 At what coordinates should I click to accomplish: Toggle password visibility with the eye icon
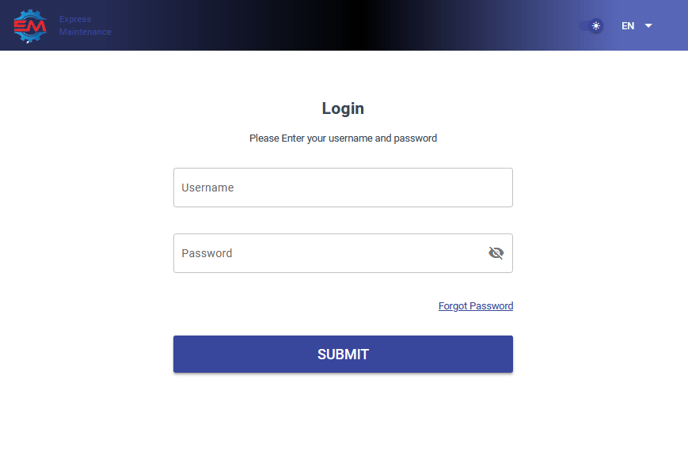tap(496, 253)
